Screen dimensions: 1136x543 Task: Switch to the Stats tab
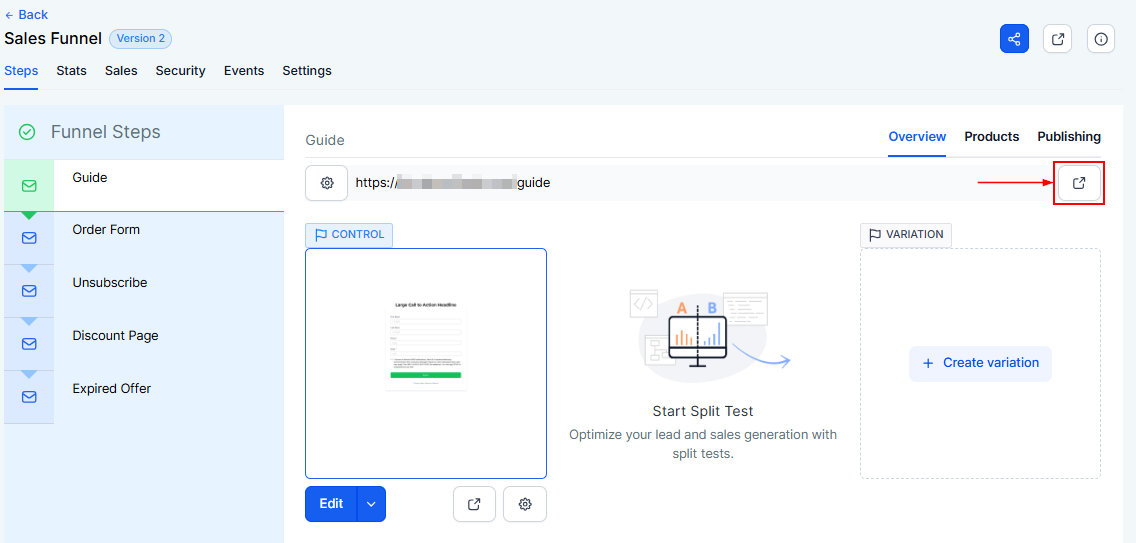pyautogui.click(x=71, y=70)
